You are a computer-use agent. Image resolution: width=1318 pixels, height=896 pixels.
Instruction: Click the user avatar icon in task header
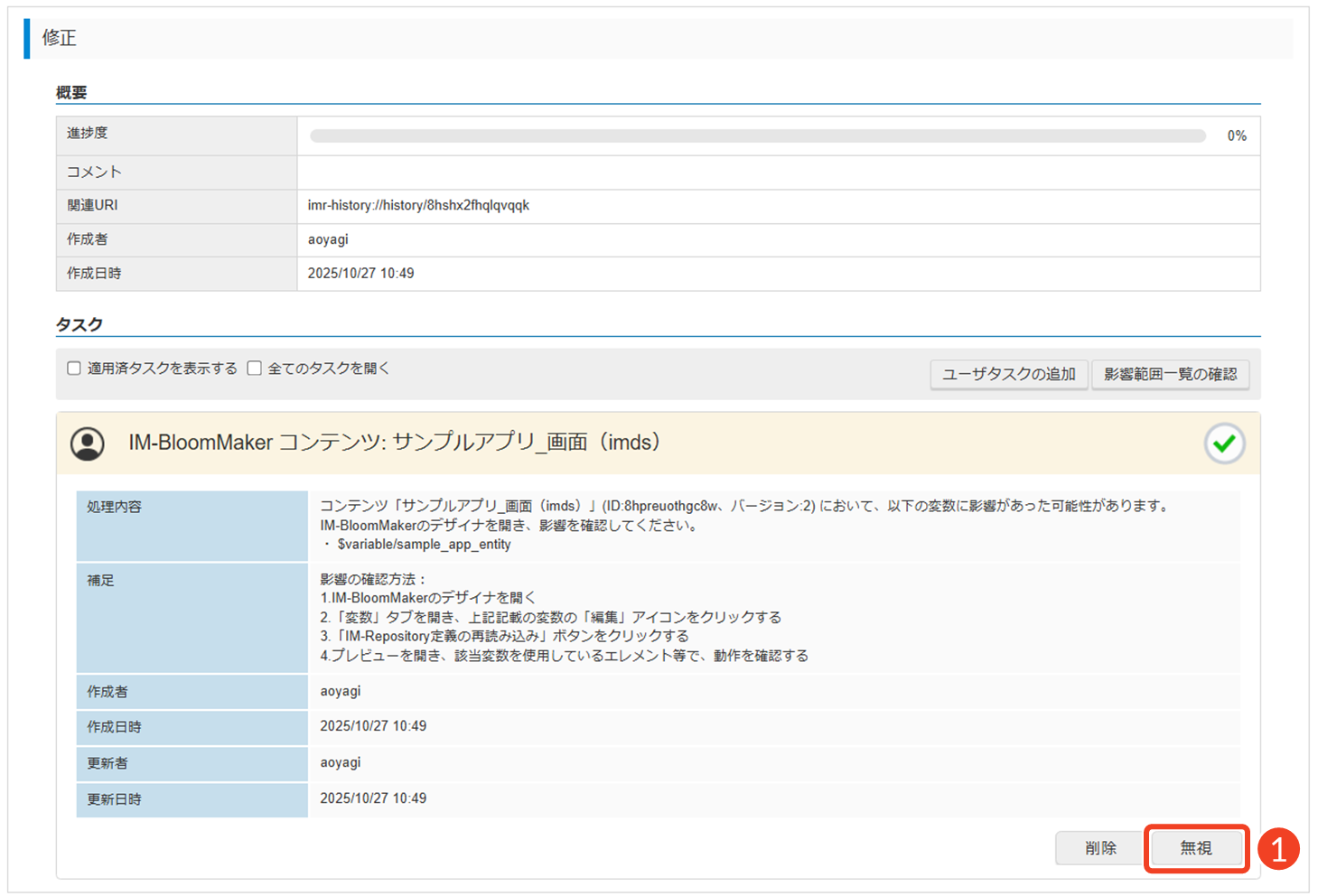(88, 443)
